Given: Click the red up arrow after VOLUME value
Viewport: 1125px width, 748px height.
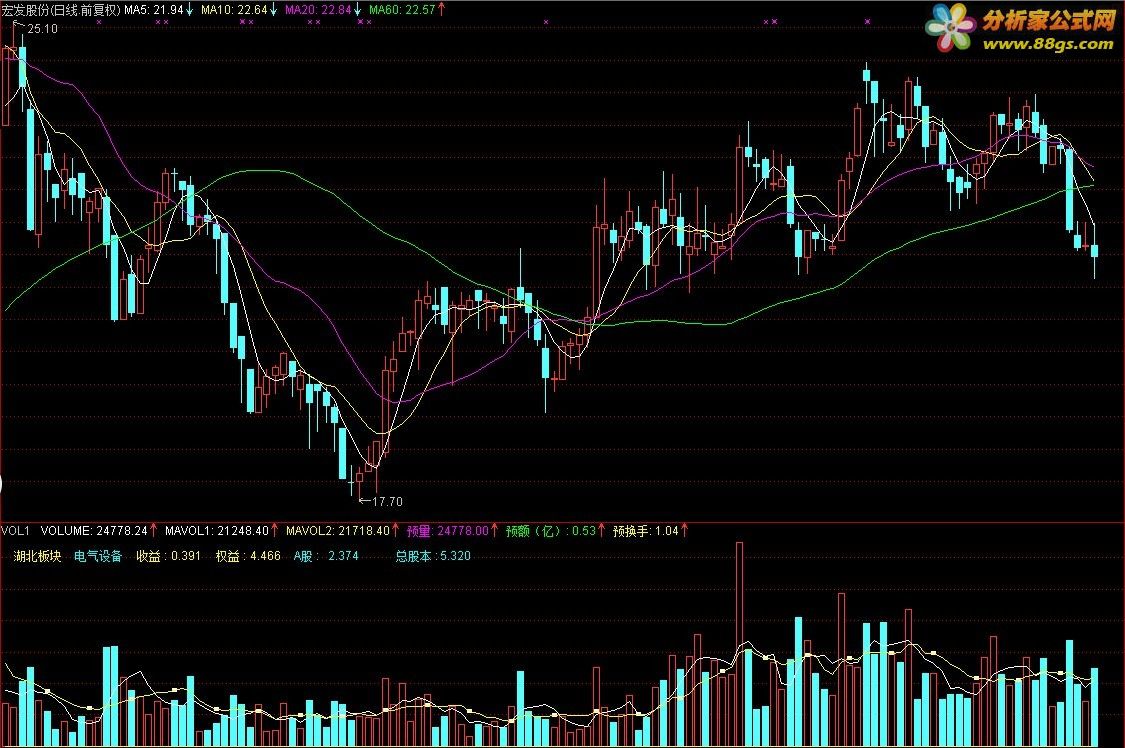Looking at the screenshot, I should (x=154, y=531).
